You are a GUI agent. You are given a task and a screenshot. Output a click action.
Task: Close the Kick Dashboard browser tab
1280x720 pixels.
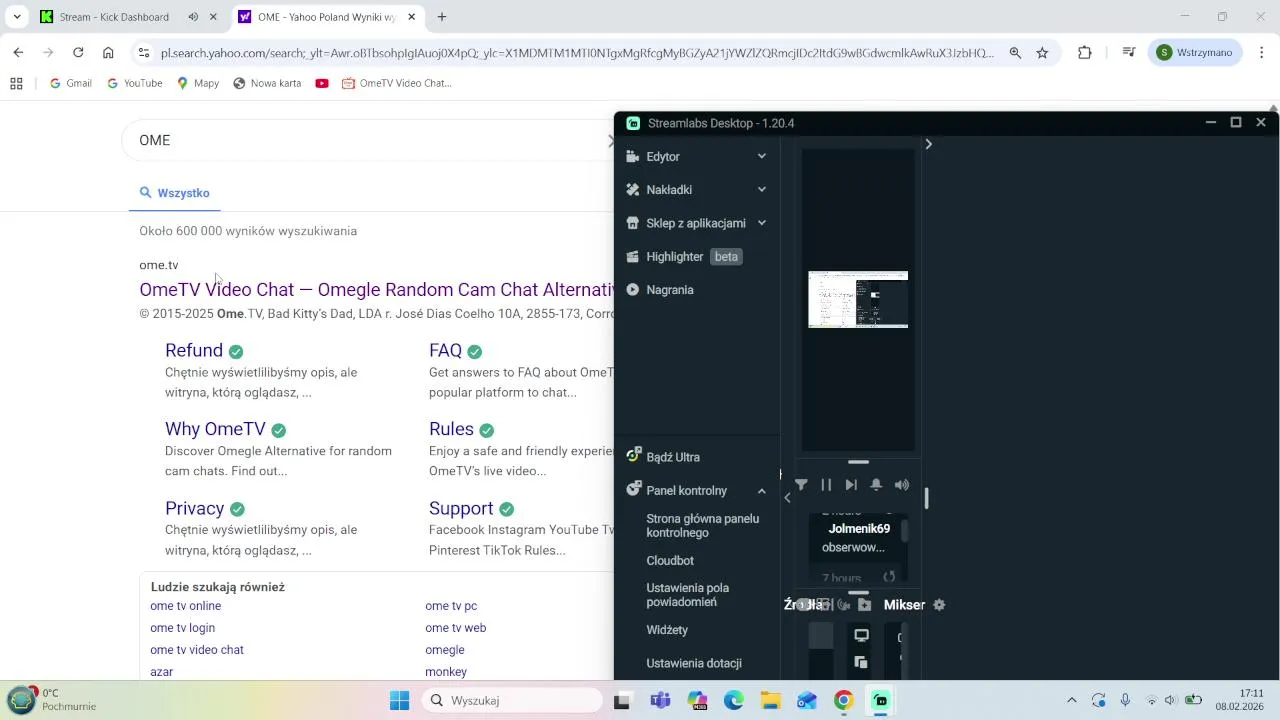point(213,17)
